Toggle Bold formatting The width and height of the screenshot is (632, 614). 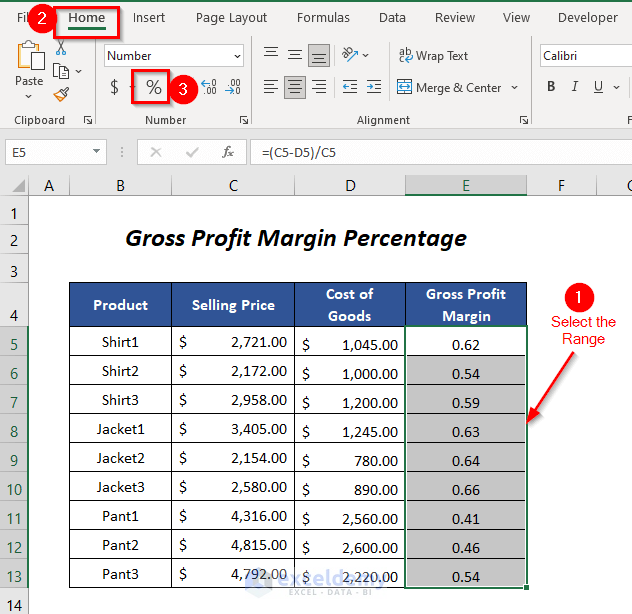click(x=551, y=86)
